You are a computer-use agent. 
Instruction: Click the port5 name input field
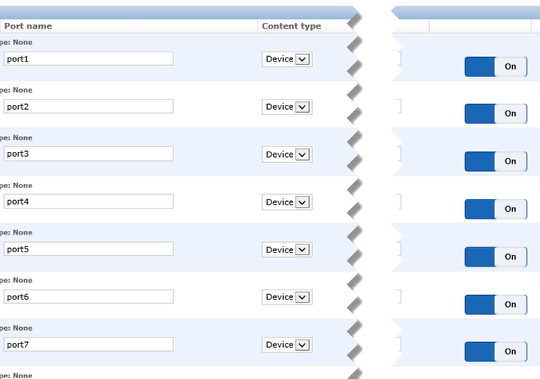[x=89, y=249]
